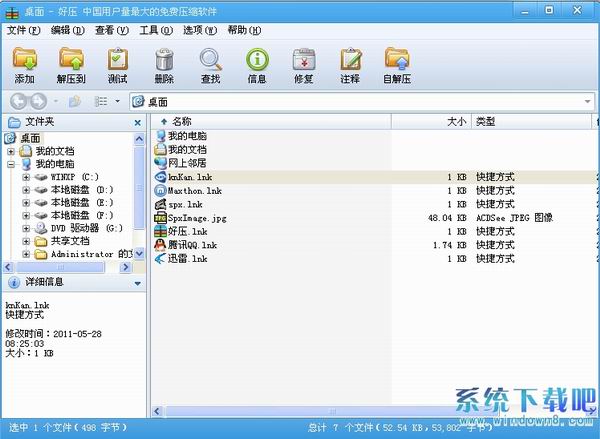Open the navigation history dropdown arrow

tap(56, 101)
